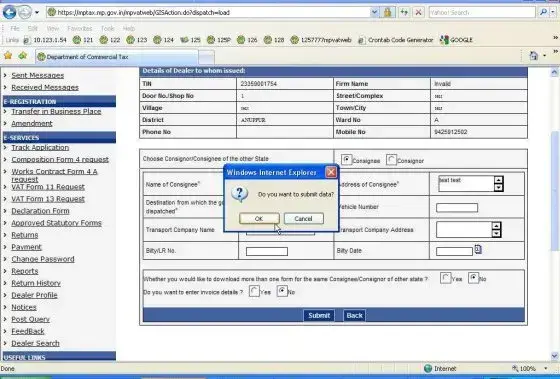
Task: Click the Yahoo Search box
Action: [482, 13]
